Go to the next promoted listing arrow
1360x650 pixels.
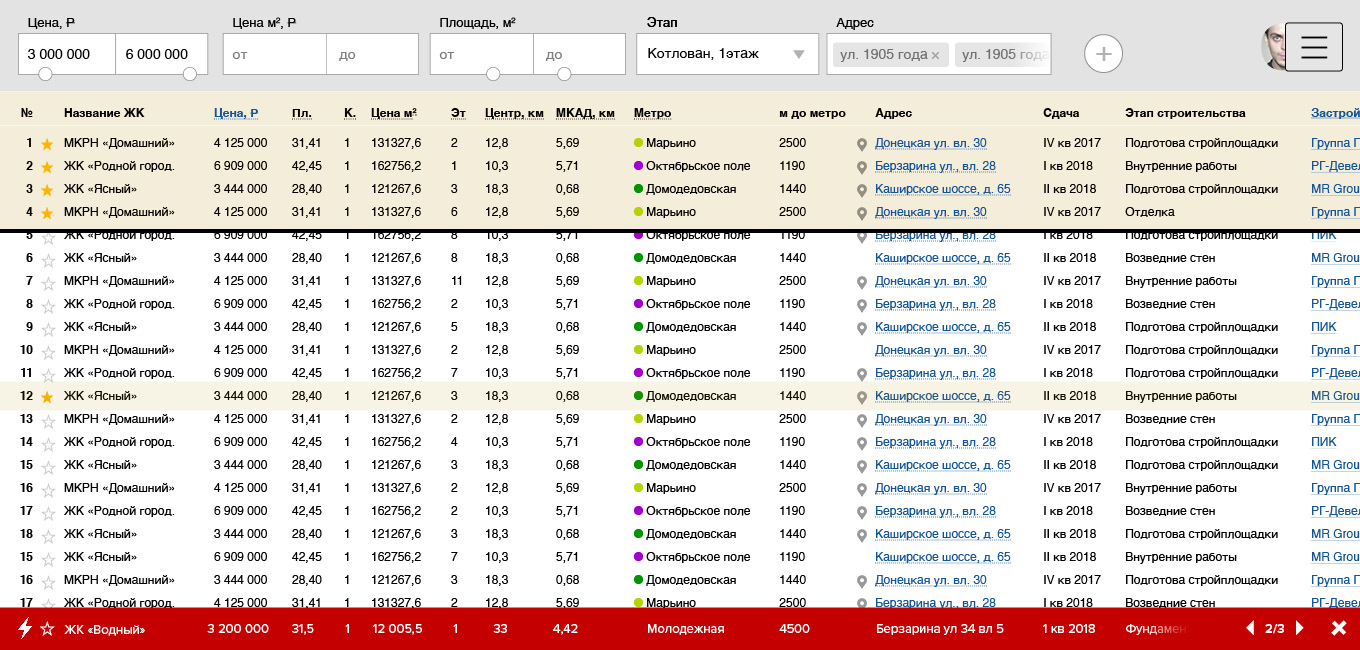(x=1300, y=629)
